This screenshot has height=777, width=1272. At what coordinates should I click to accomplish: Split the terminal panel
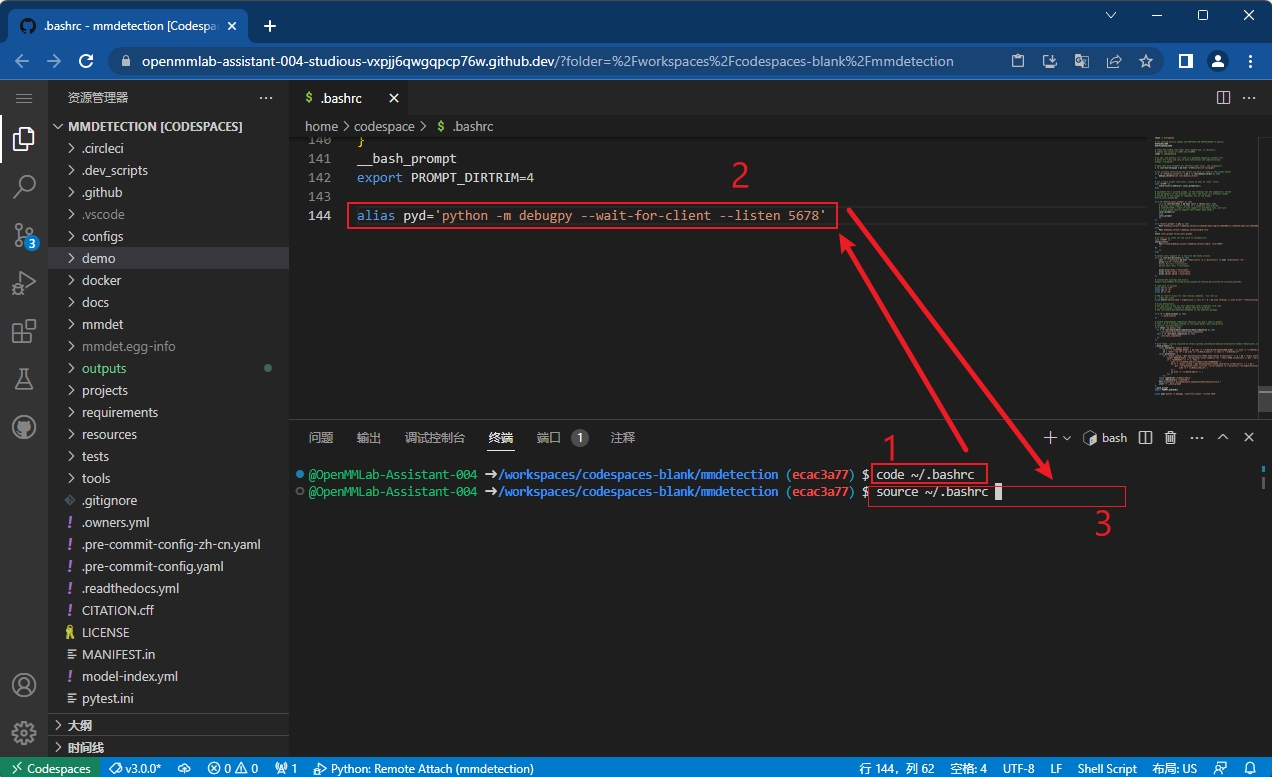[1146, 438]
